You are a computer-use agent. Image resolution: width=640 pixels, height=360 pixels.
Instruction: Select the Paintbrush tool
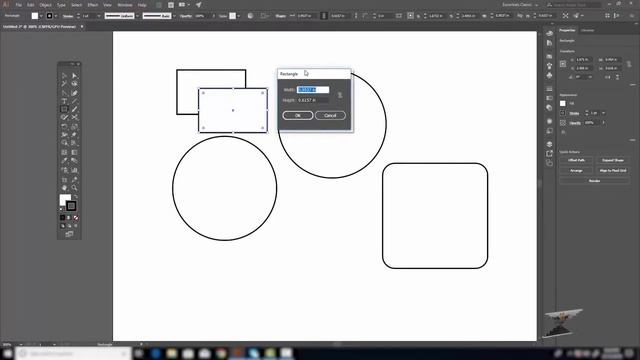[74, 109]
